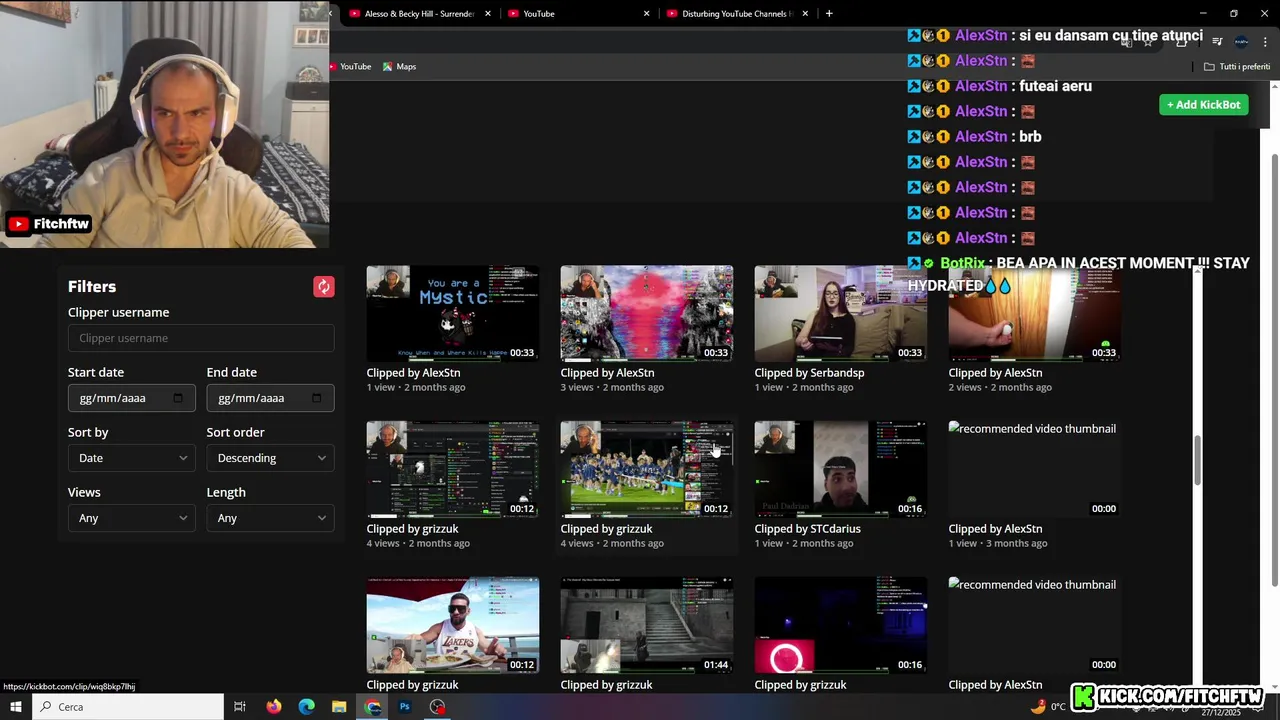Launch Firefox from the taskbar
The height and width of the screenshot is (720, 1280).
pos(274,707)
